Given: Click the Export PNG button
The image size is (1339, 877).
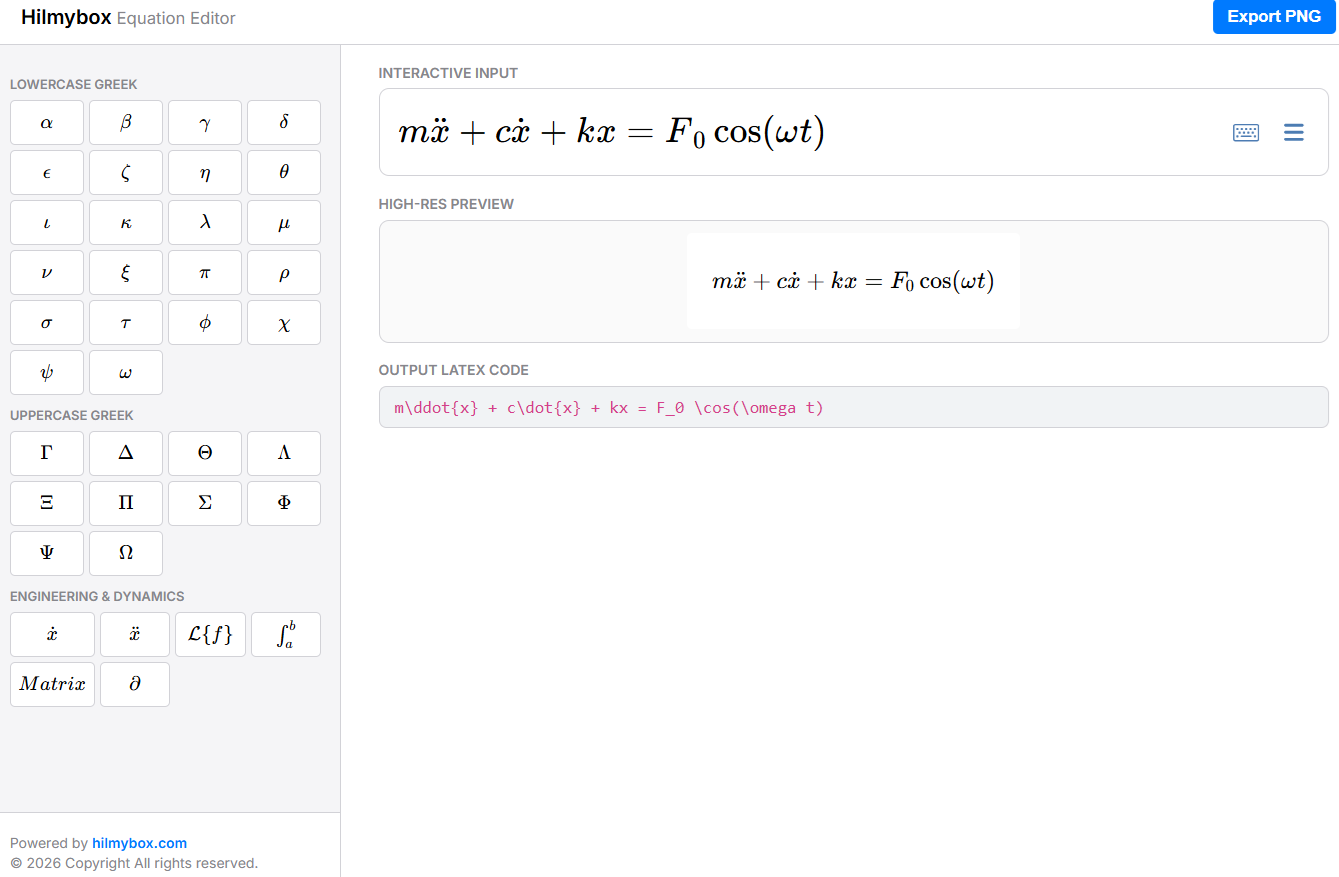Looking at the screenshot, I should 1274,16.
